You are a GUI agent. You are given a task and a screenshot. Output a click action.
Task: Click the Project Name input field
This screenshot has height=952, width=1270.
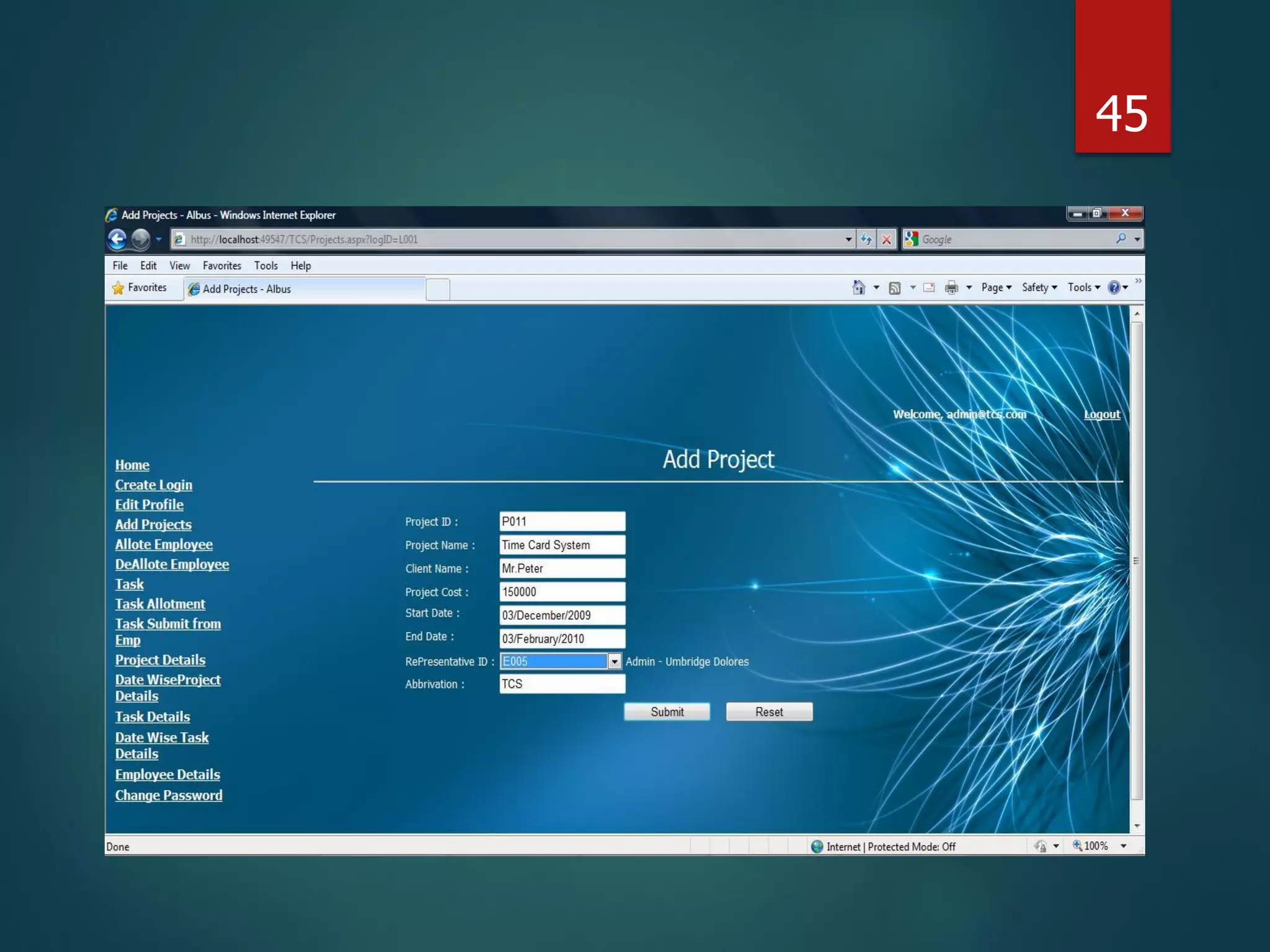pyautogui.click(x=562, y=545)
